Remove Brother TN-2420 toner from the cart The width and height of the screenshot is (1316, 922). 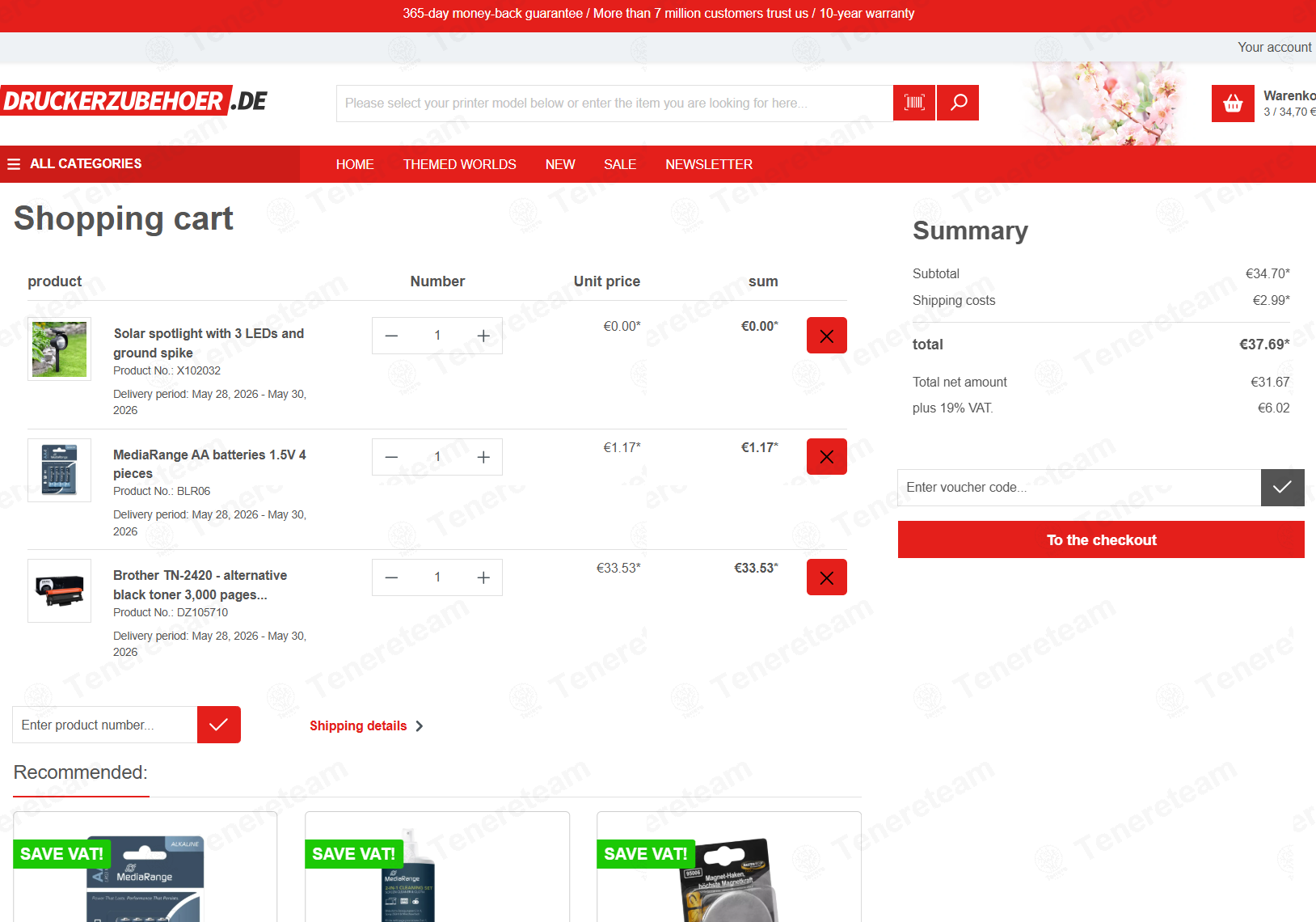pos(827,577)
